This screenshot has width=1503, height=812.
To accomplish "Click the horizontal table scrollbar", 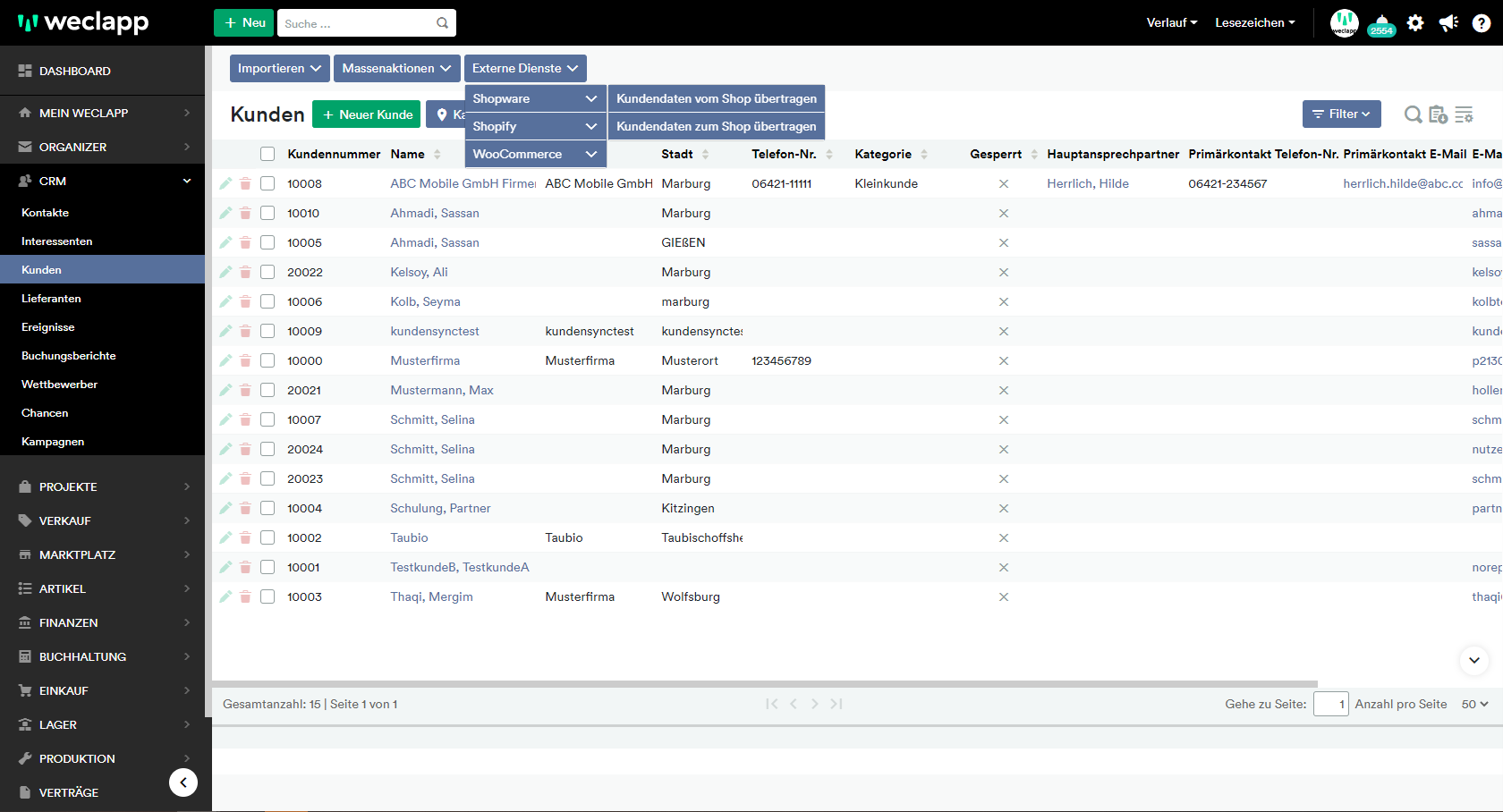I will coord(765,684).
